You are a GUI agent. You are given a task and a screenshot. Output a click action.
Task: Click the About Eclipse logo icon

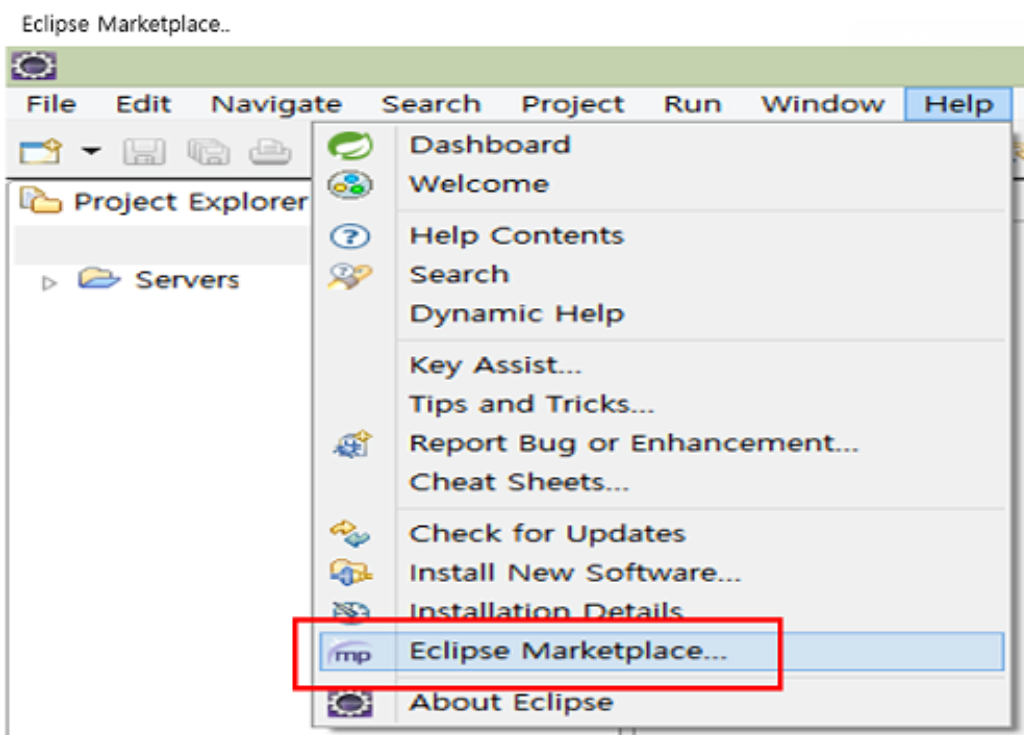pos(351,703)
